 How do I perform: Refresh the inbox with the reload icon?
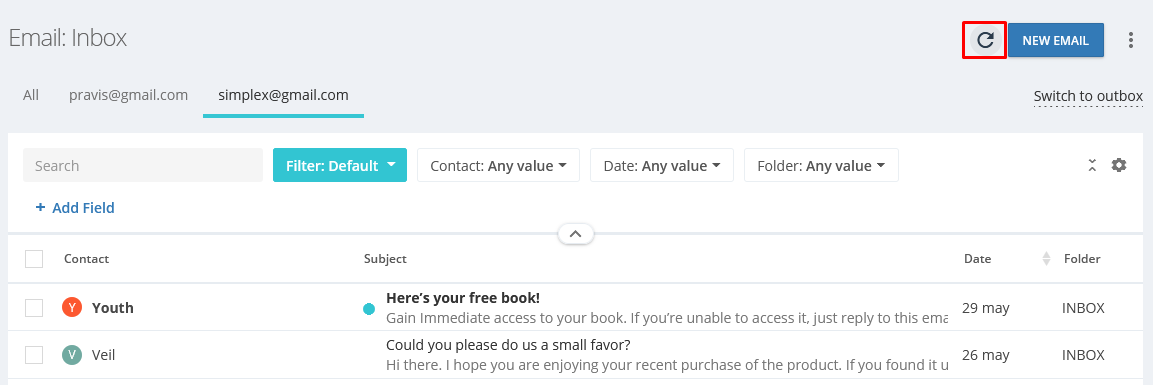tap(985, 40)
